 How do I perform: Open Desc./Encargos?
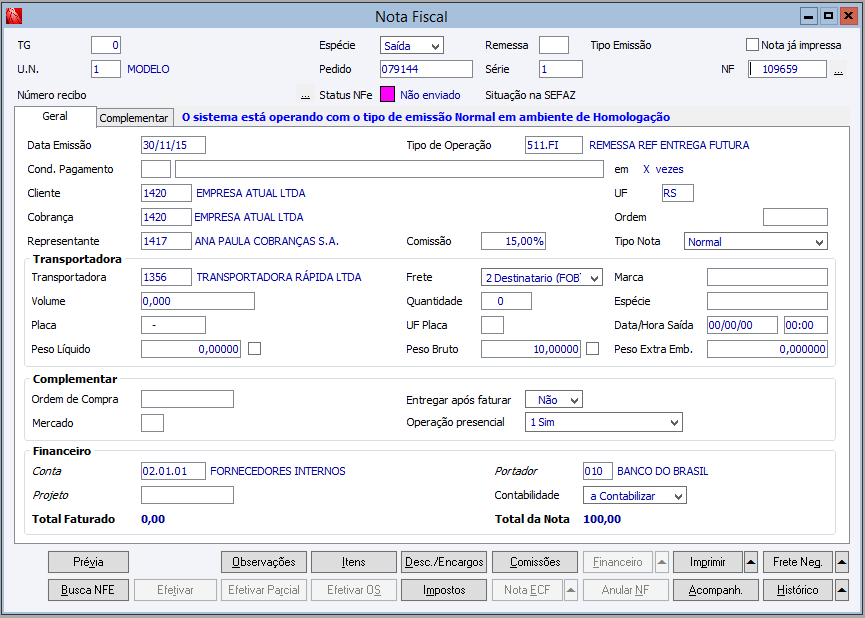tap(444, 562)
